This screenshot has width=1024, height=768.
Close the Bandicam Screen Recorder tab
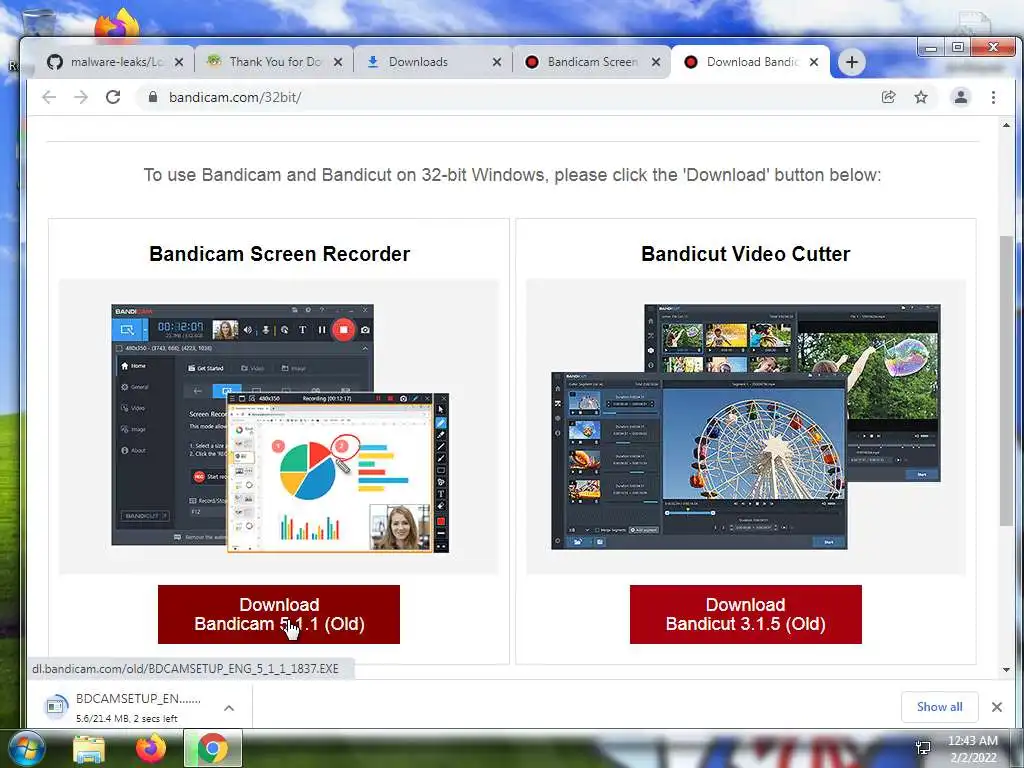pos(656,62)
